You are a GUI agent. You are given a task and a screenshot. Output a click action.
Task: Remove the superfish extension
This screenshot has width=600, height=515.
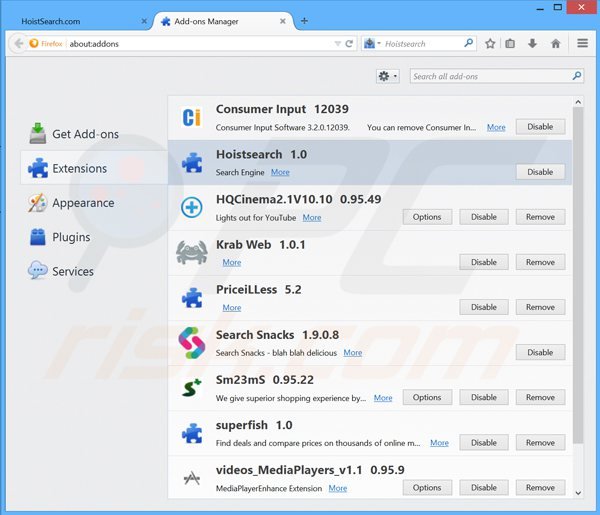tap(540, 443)
